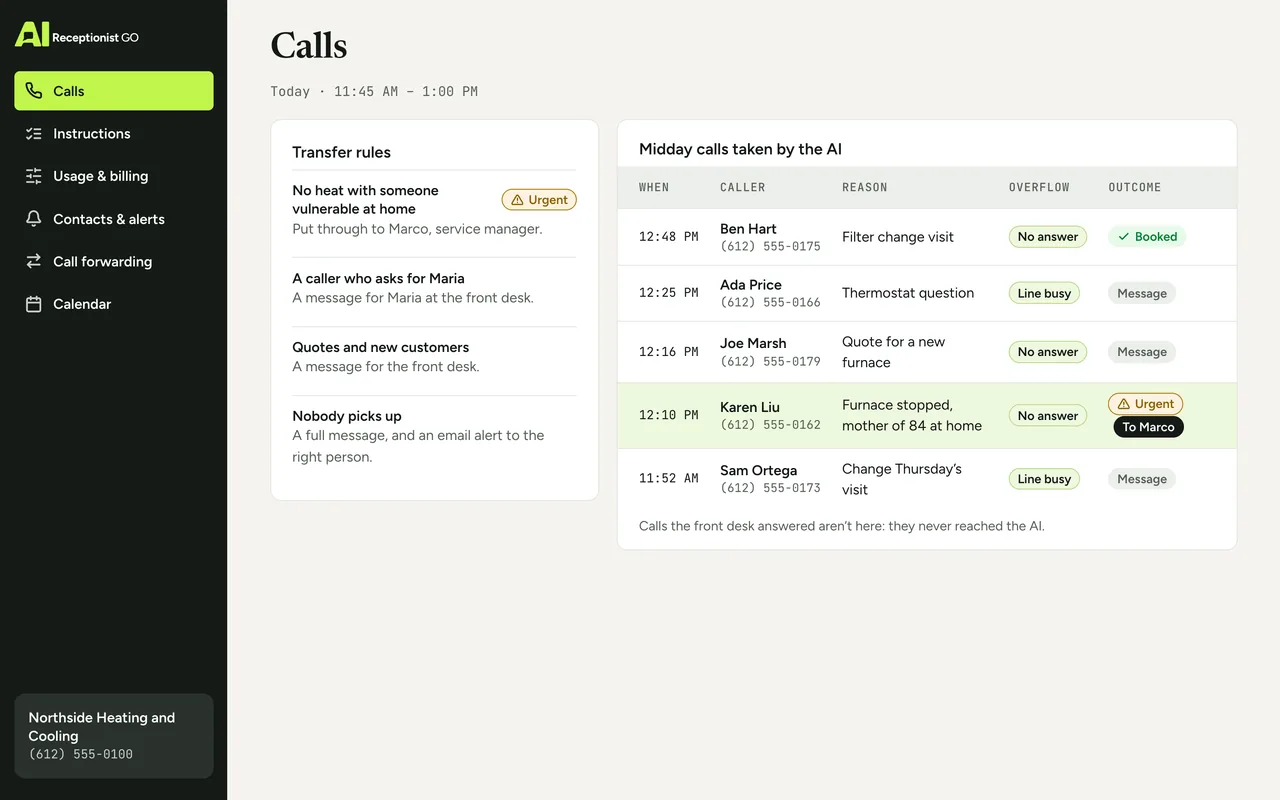1280x800 pixels.
Task: Click the AI Receptionist GO logo
Action: point(77,35)
